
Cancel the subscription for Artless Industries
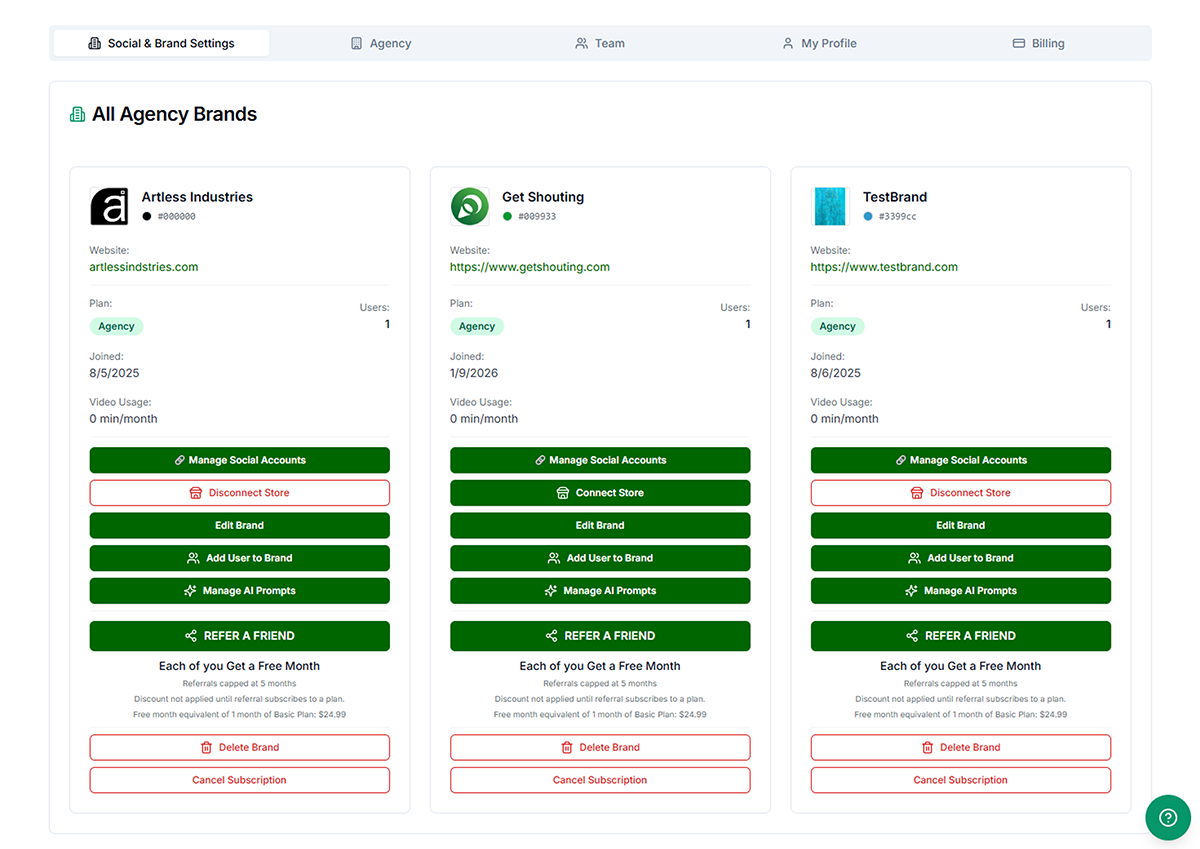pos(239,780)
